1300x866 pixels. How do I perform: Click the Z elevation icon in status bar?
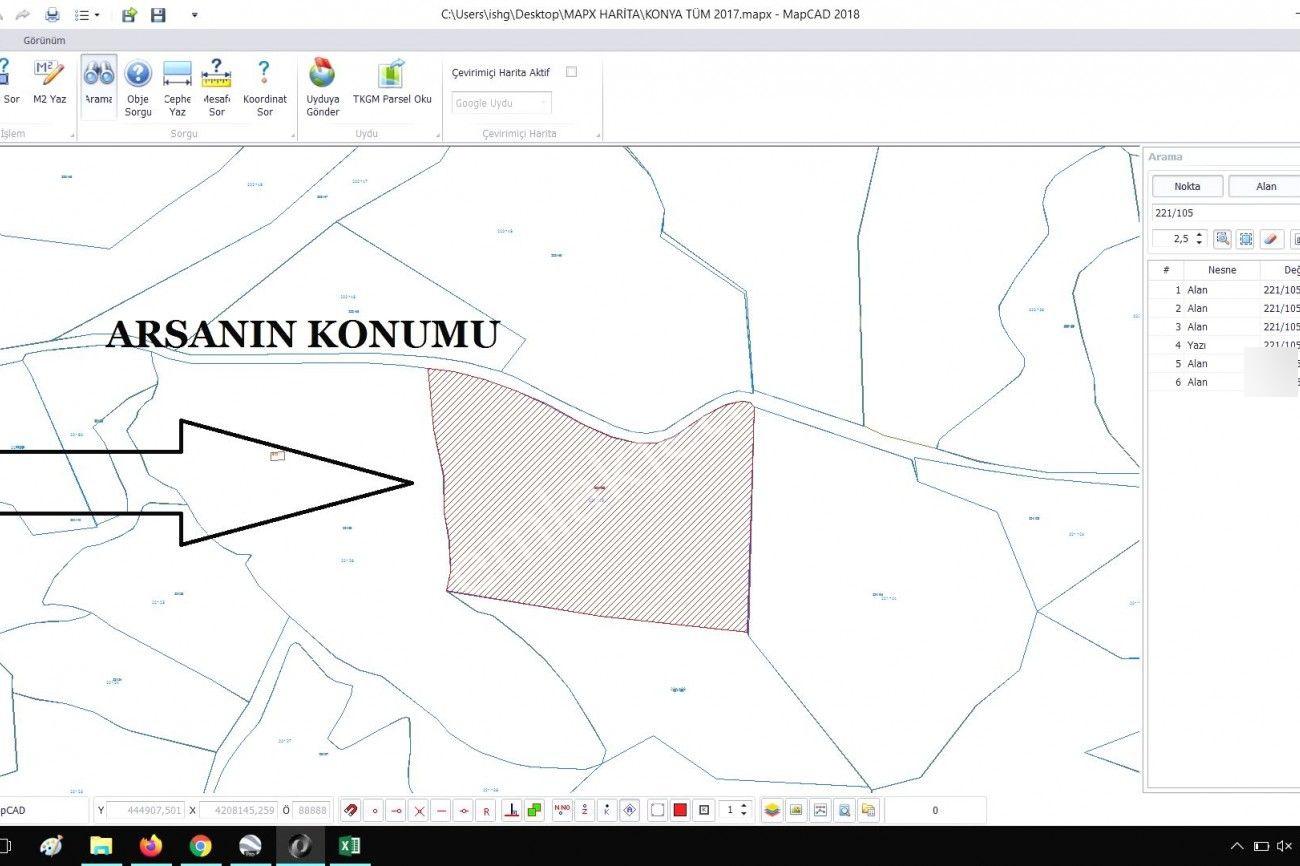[x=584, y=810]
